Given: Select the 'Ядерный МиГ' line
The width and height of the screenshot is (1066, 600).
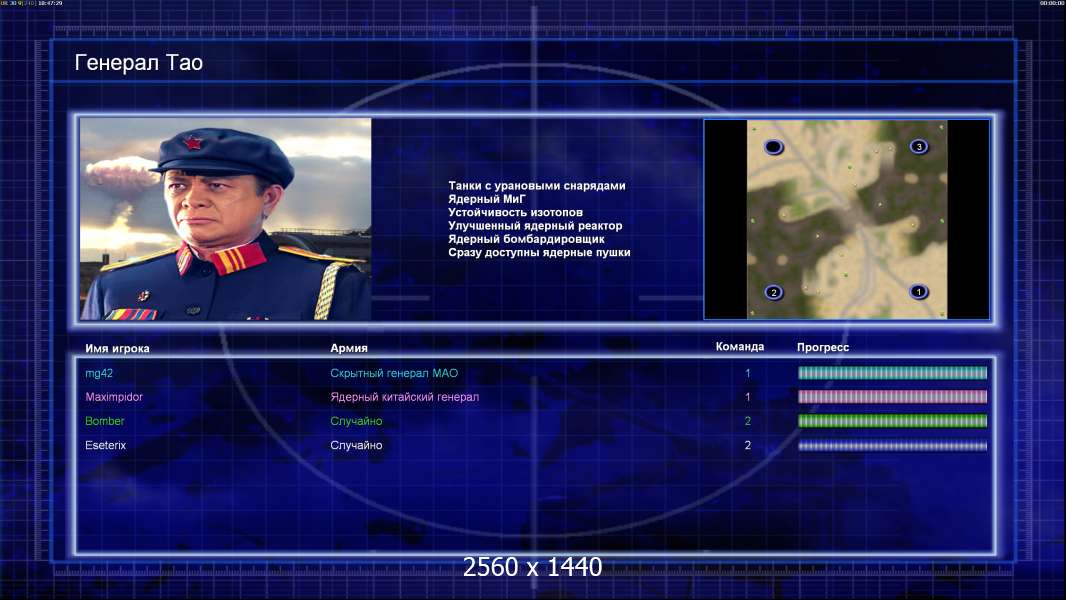Looking at the screenshot, I should point(487,199).
